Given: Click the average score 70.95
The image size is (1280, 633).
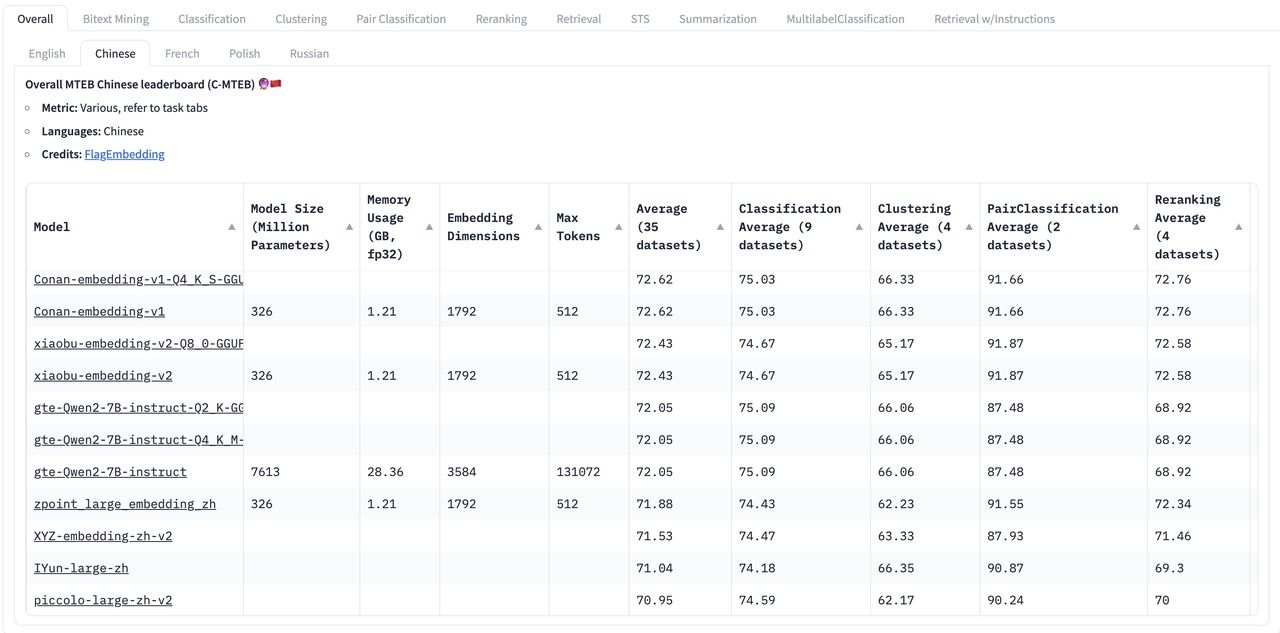Looking at the screenshot, I should 655,599.
